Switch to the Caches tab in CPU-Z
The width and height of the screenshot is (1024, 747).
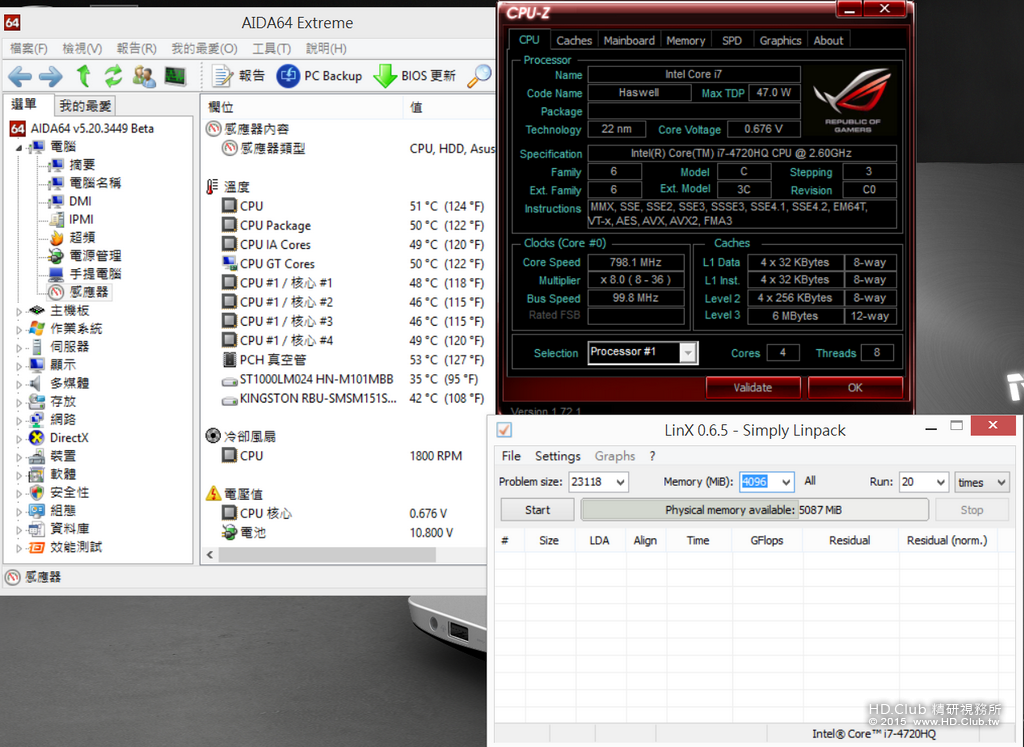(574, 40)
